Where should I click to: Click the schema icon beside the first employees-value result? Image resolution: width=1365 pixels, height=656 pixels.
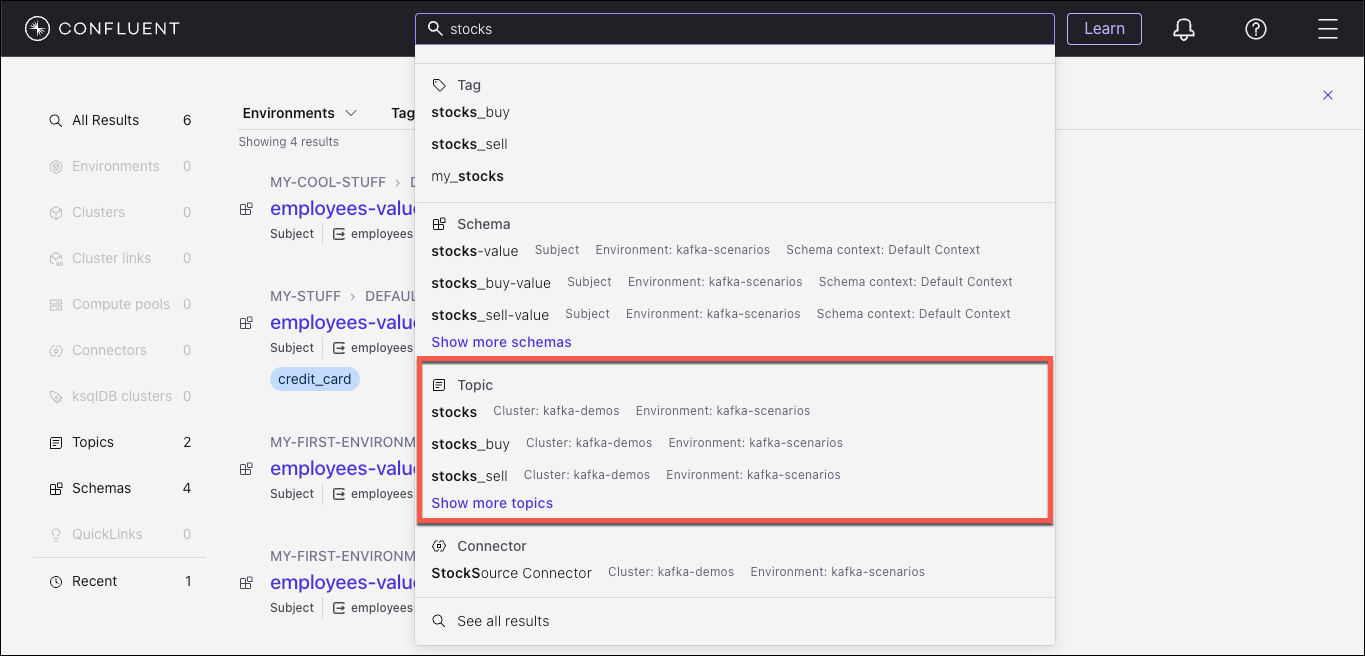(x=246, y=209)
